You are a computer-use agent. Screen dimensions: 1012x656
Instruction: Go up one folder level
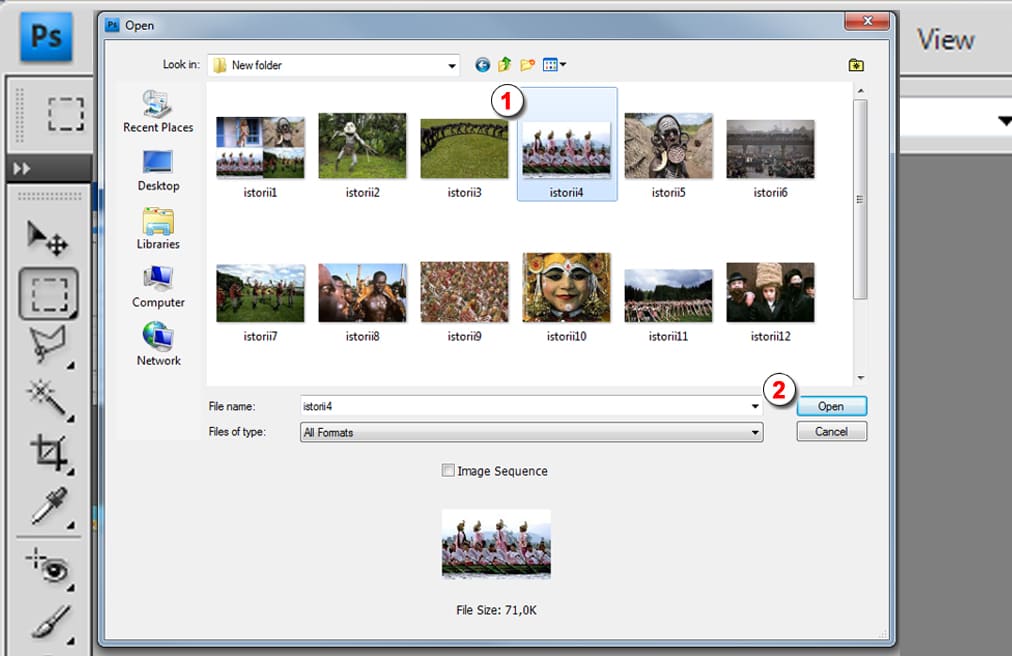point(505,65)
